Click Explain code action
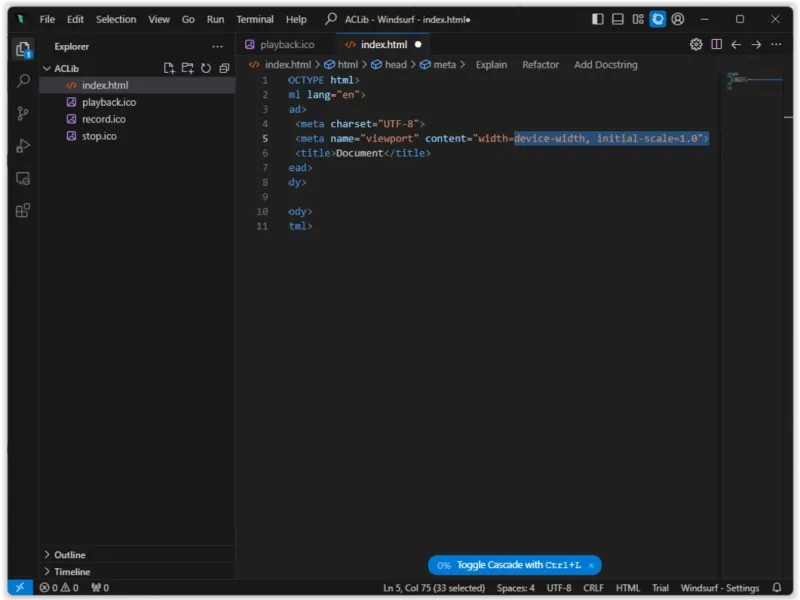 (491, 65)
